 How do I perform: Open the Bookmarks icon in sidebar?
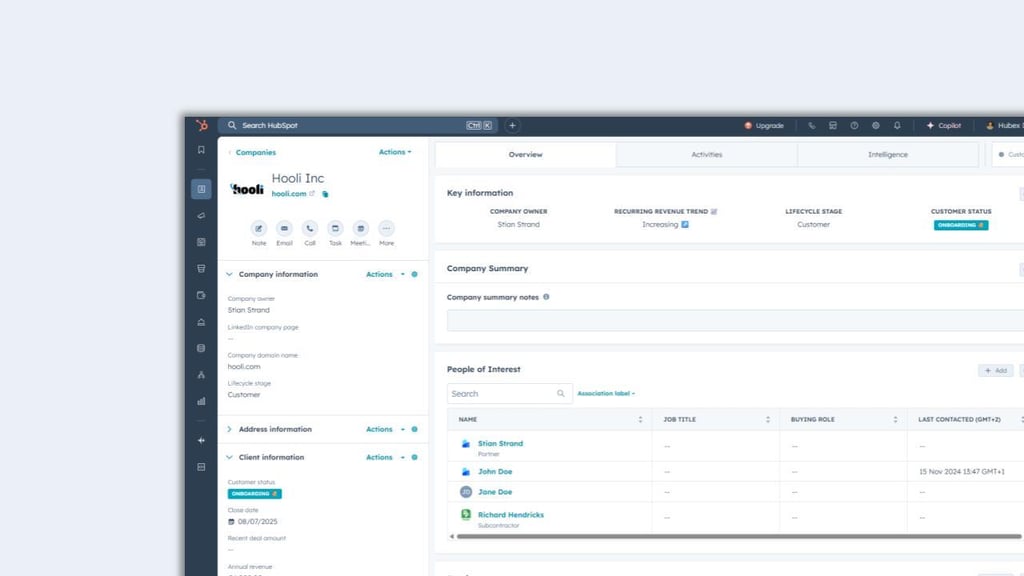pos(201,150)
